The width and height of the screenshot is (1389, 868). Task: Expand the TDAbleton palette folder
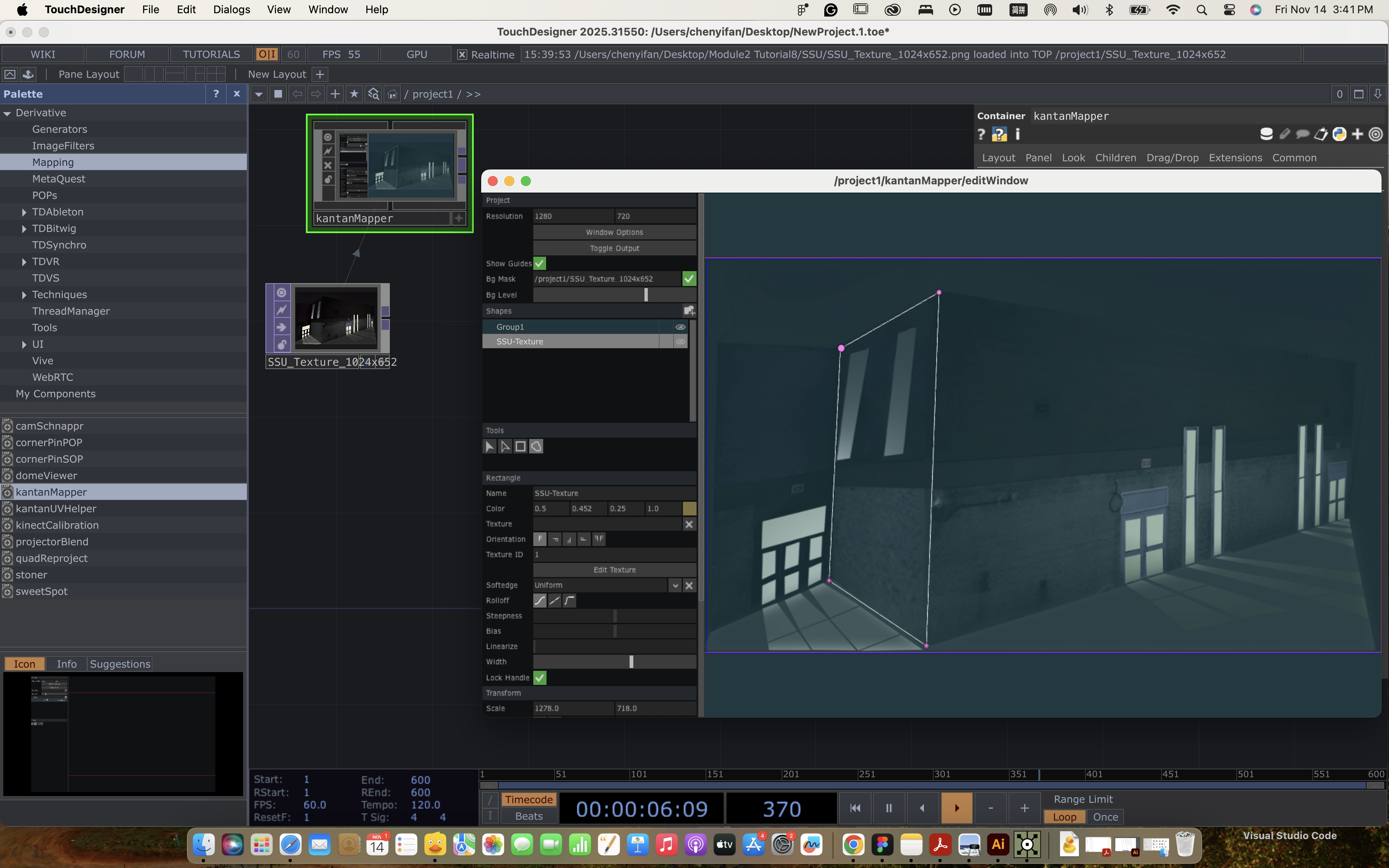click(x=24, y=212)
